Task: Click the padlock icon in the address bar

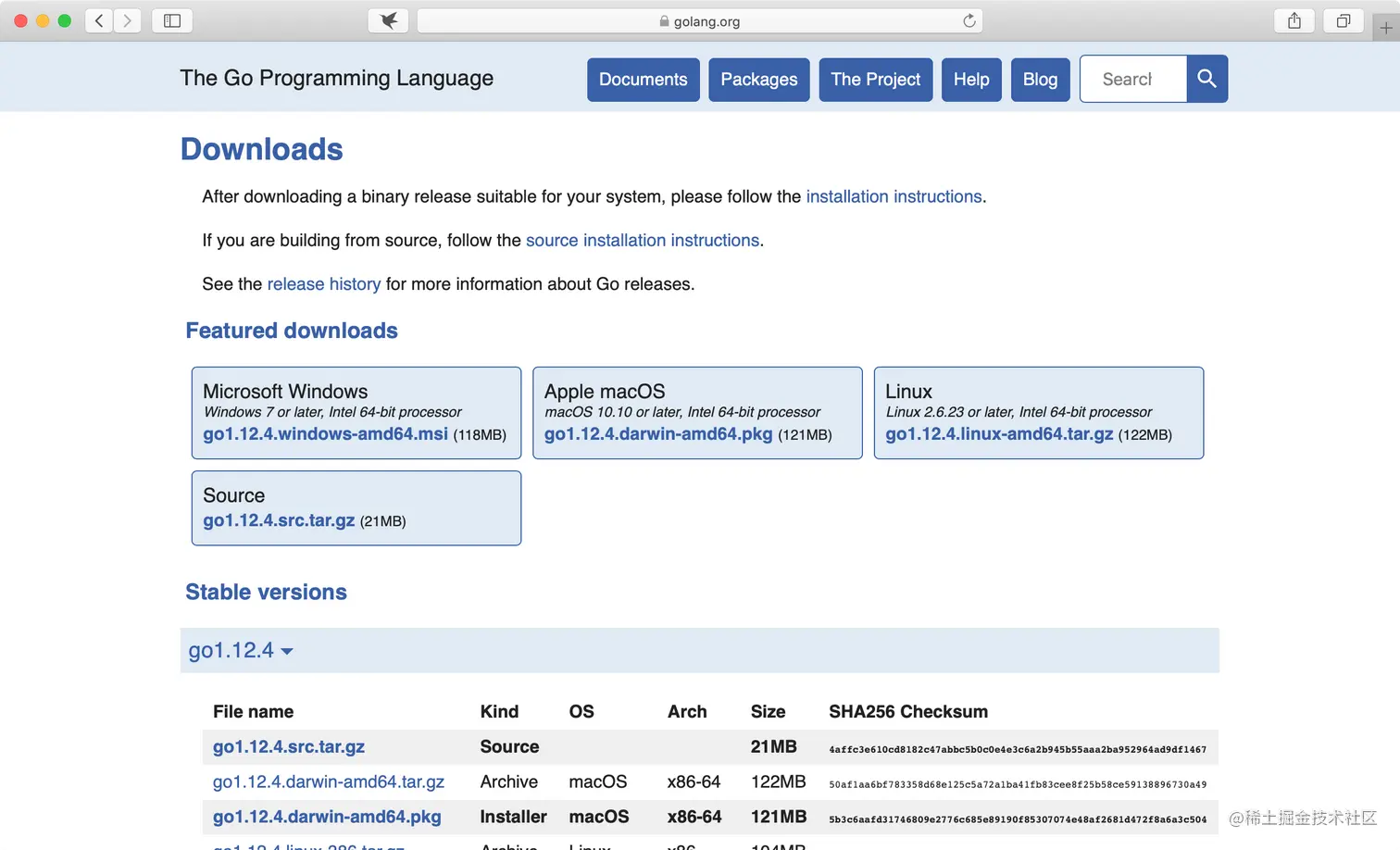Action: click(x=664, y=21)
